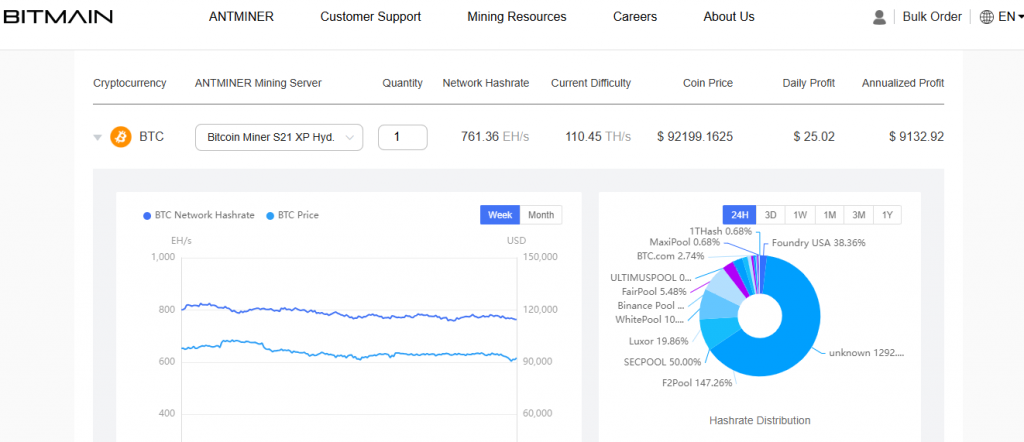Open the Mining Resources menu
The width and height of the screenshot is (1024, 442).
(x=516, y=17)
